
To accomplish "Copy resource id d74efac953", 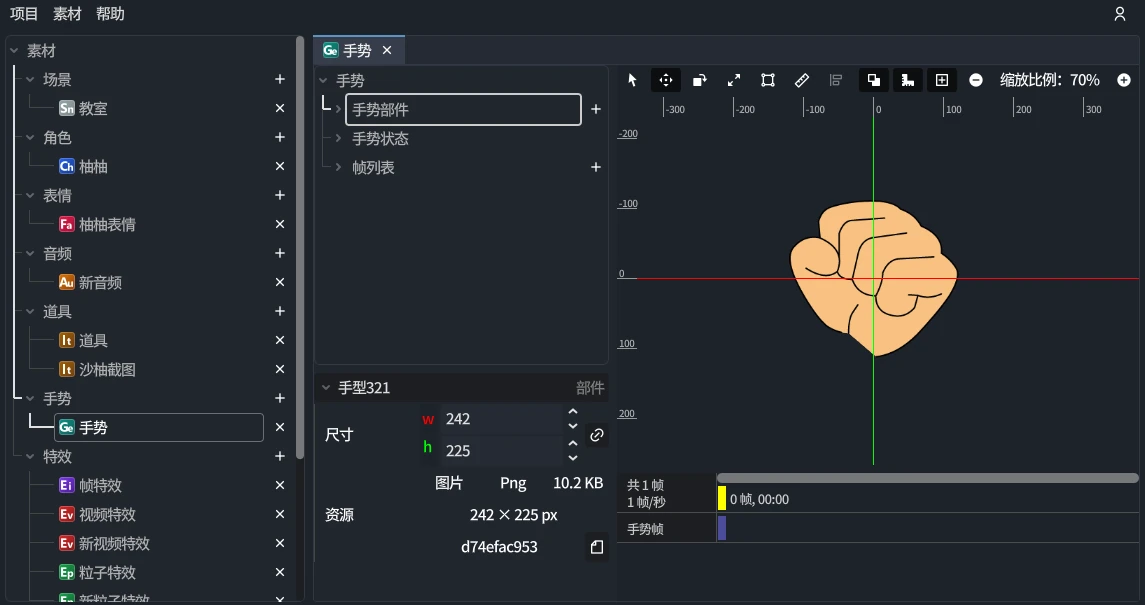I will click(x=597, y=547).
